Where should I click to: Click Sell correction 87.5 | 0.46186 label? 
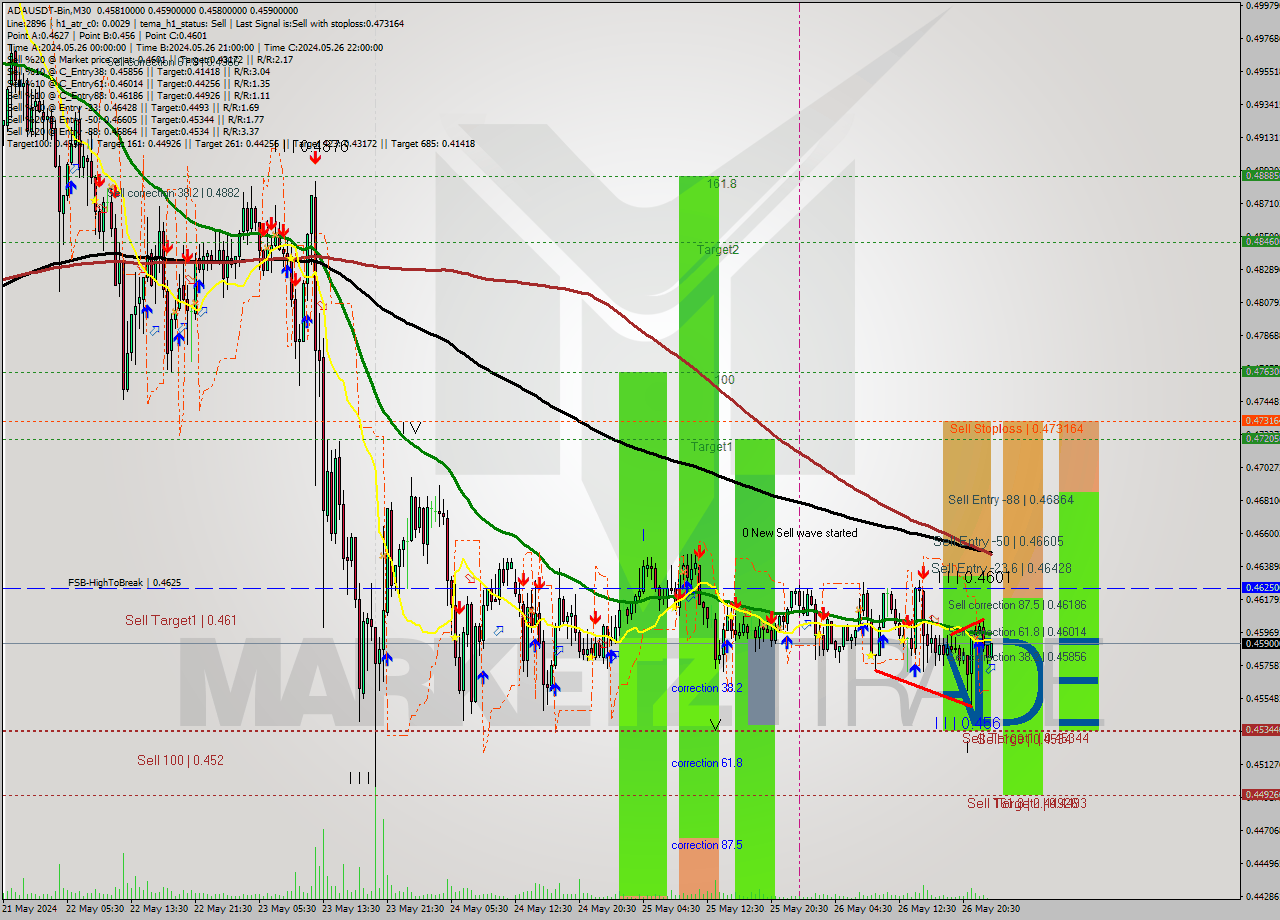[x=1017, y=605]
